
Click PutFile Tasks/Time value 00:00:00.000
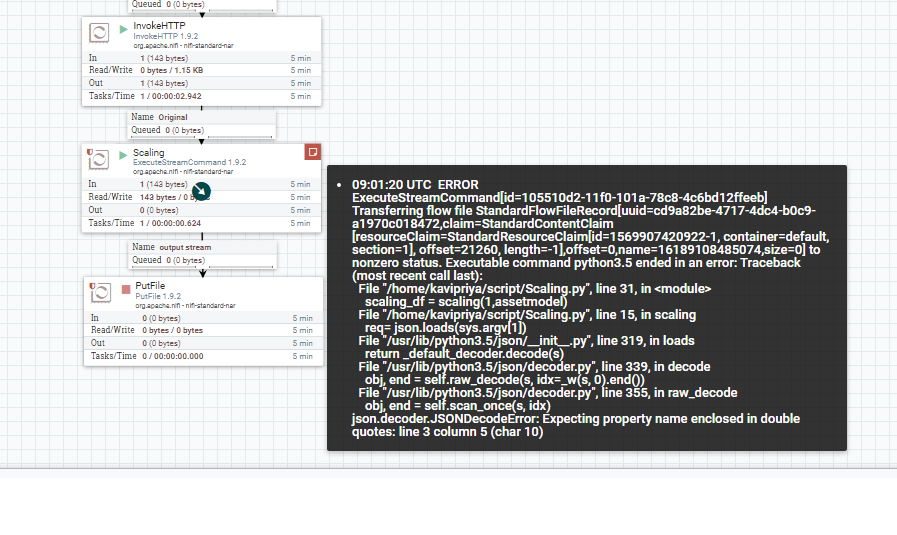(173, 356)
